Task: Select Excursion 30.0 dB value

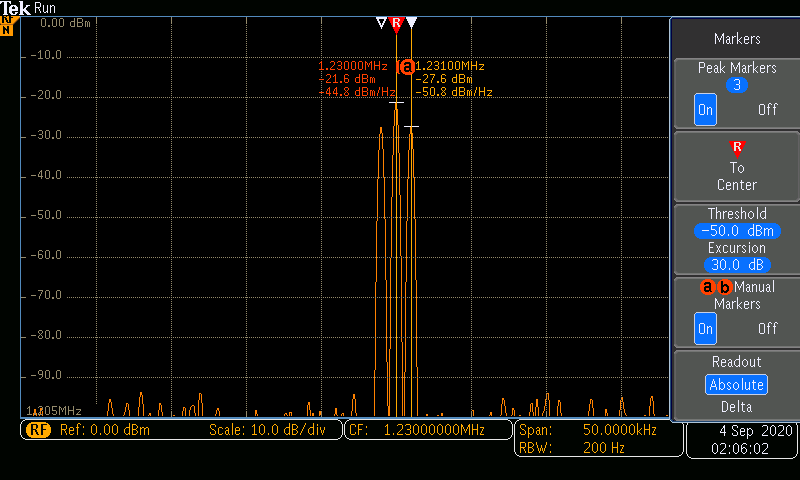Action: pyautogui.click(x=737, y=265)
